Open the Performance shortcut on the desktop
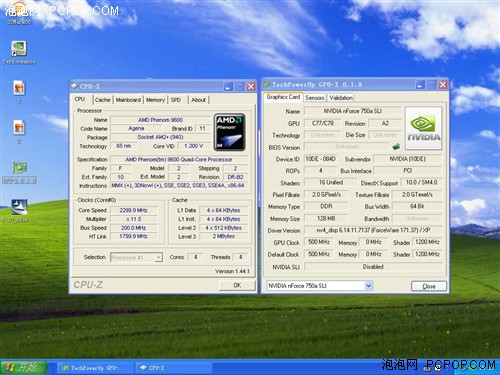This screenshot has height=375, width=500. click(19, 52)
